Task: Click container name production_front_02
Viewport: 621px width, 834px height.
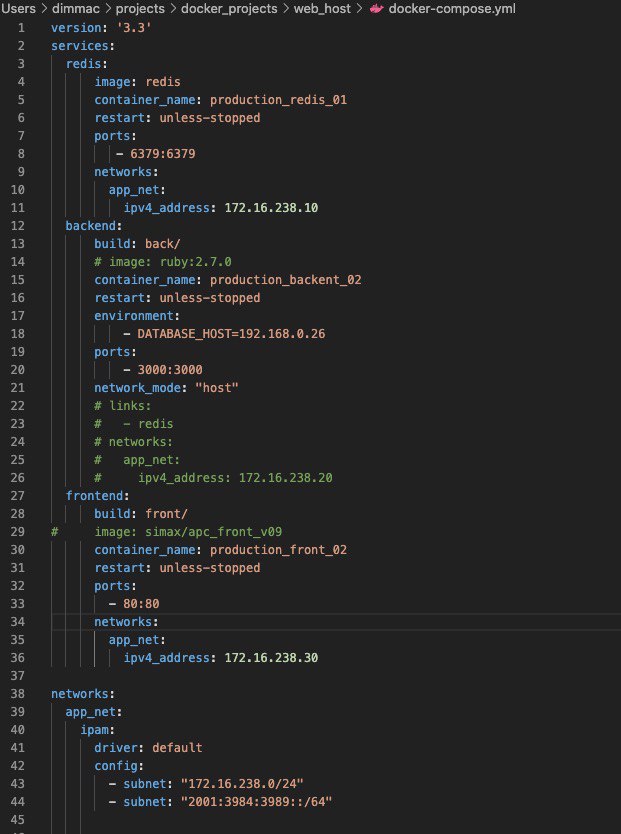Action: [x=278, y=549]
